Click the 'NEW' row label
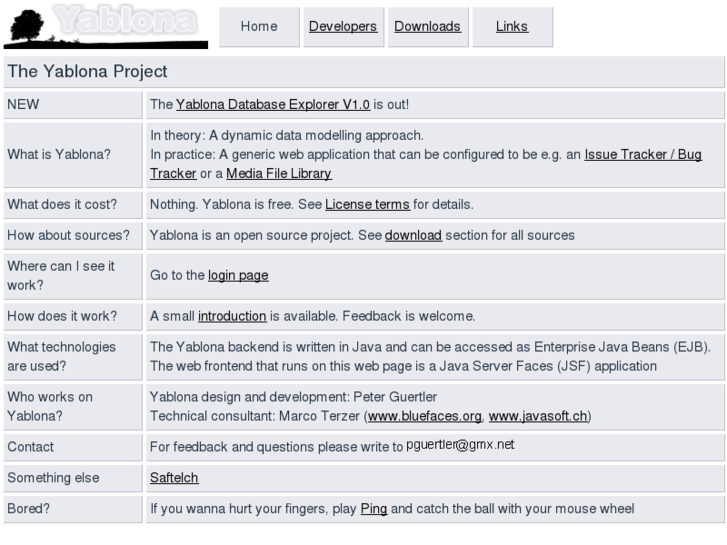This screenshot has width=727, height=545. click(23, 104)
